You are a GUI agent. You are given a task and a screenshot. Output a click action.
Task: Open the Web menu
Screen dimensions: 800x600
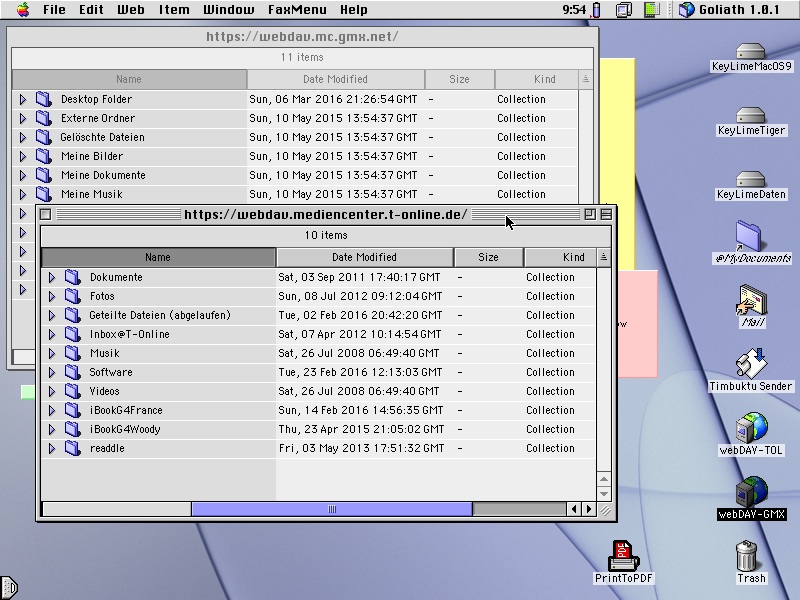(x=131, y=10)
